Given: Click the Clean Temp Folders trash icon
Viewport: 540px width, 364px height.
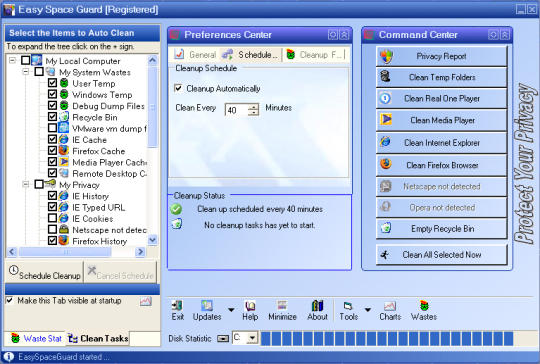Looking at the screenshot, I should click(385, 76).
